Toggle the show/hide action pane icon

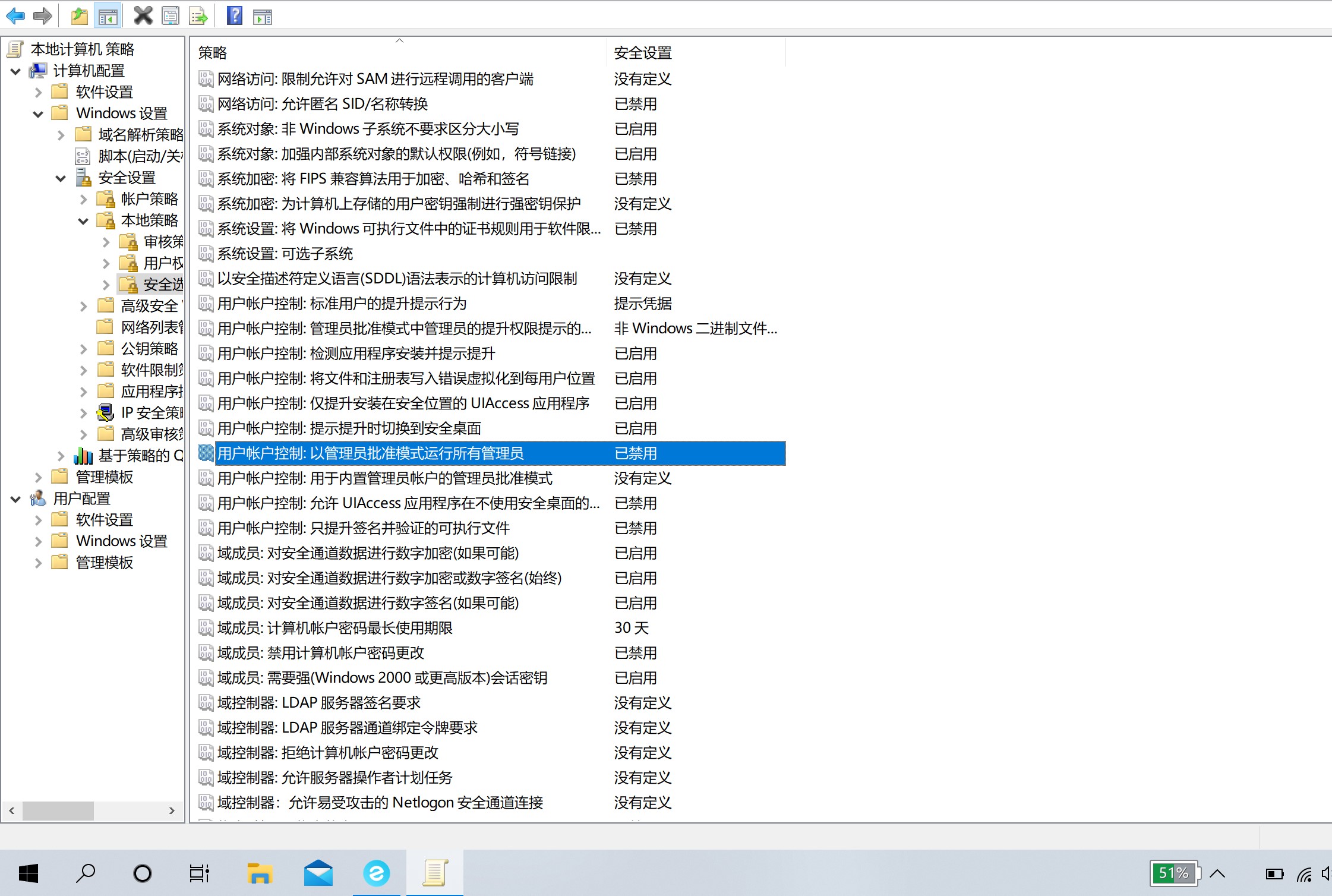(262, 16)
